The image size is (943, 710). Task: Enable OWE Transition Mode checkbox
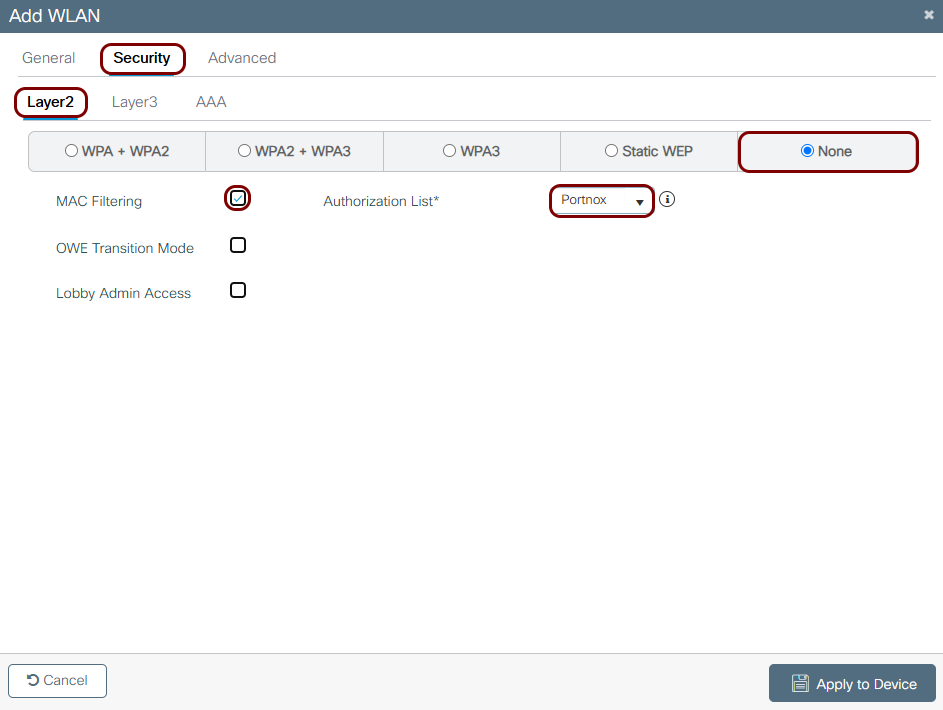[238, 245]
